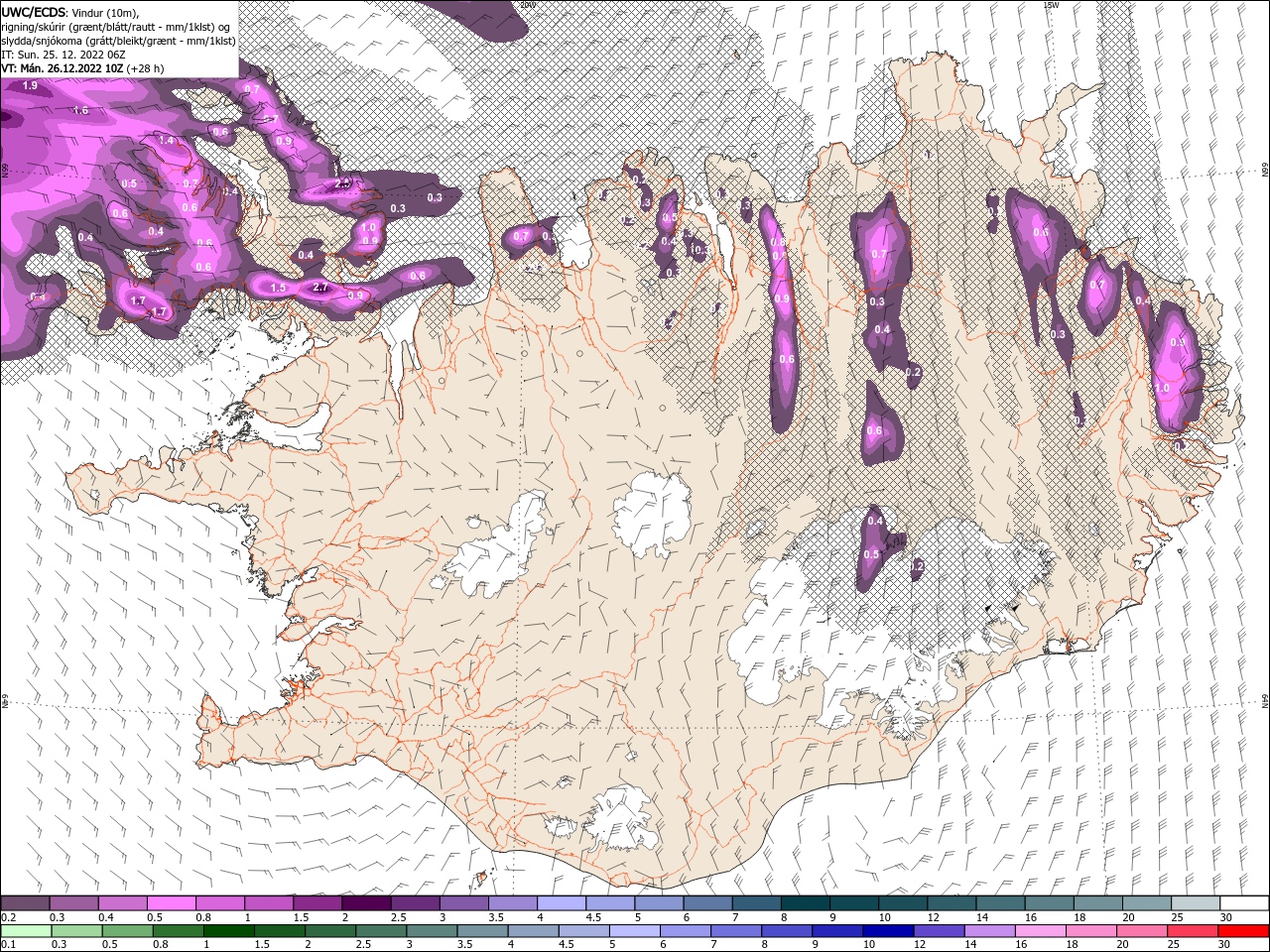Choose the 0.8 green swatch, lower legend row

(178, 931)
